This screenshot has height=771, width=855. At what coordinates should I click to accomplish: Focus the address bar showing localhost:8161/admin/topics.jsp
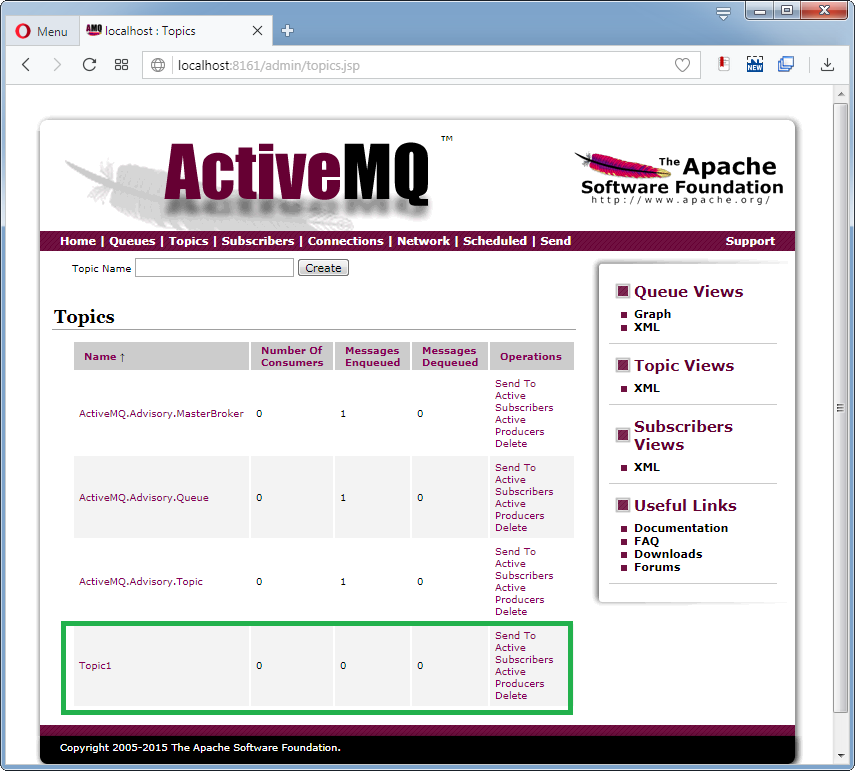pyautogui.click(x=421, y=65)
